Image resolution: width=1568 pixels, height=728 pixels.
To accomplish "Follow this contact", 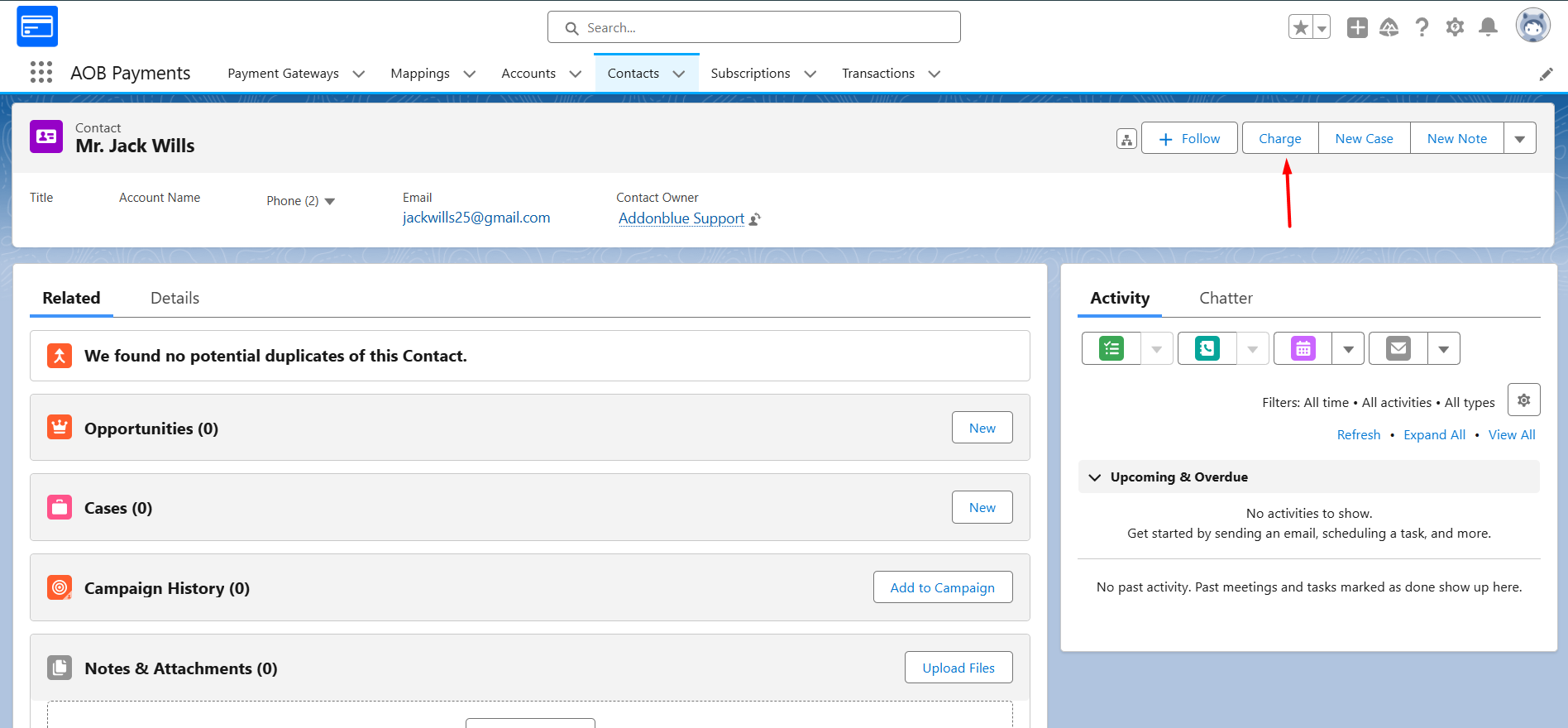I will (1189, 139).
